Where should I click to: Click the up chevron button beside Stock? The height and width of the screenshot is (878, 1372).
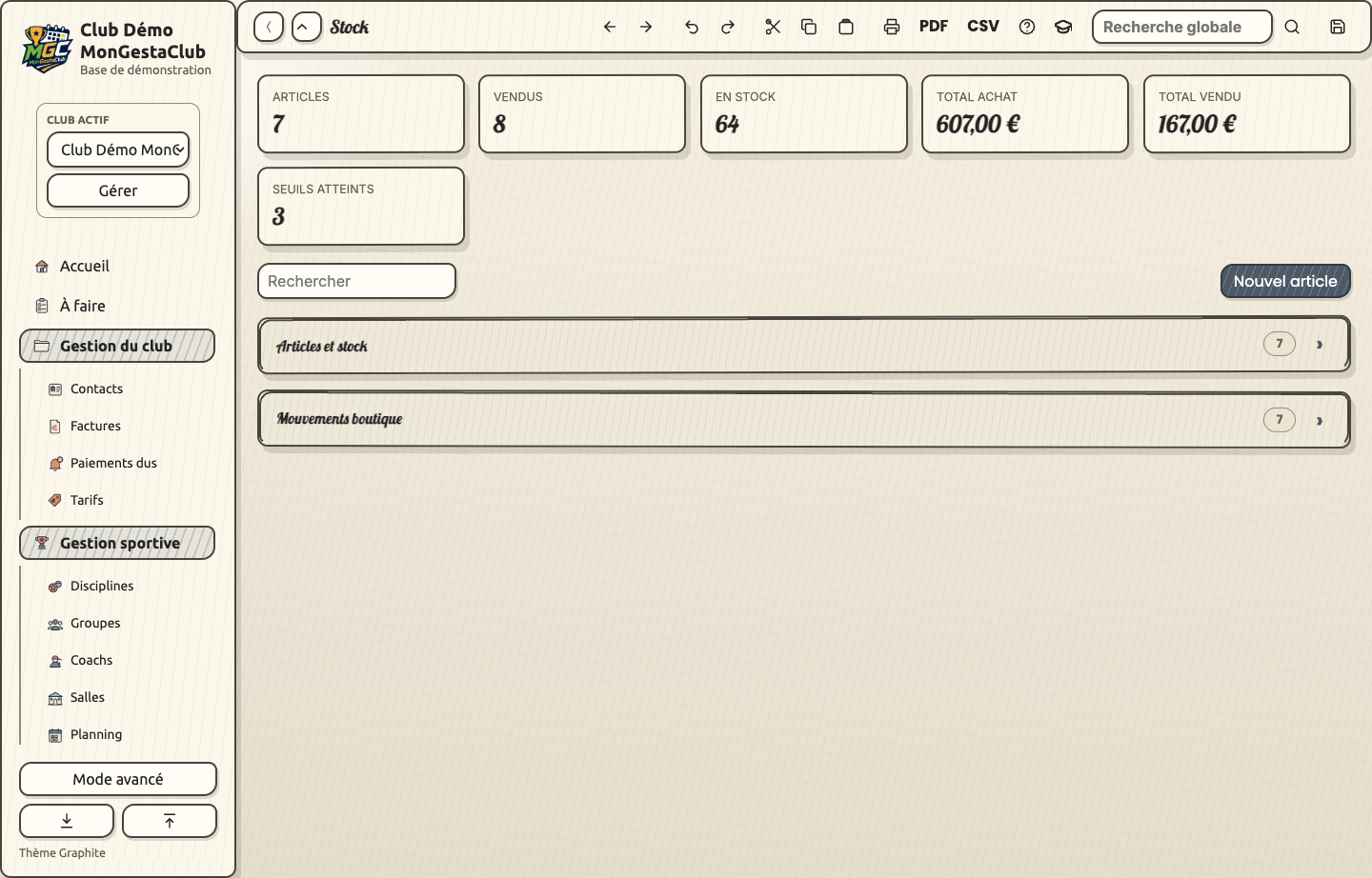pos(307,27)
